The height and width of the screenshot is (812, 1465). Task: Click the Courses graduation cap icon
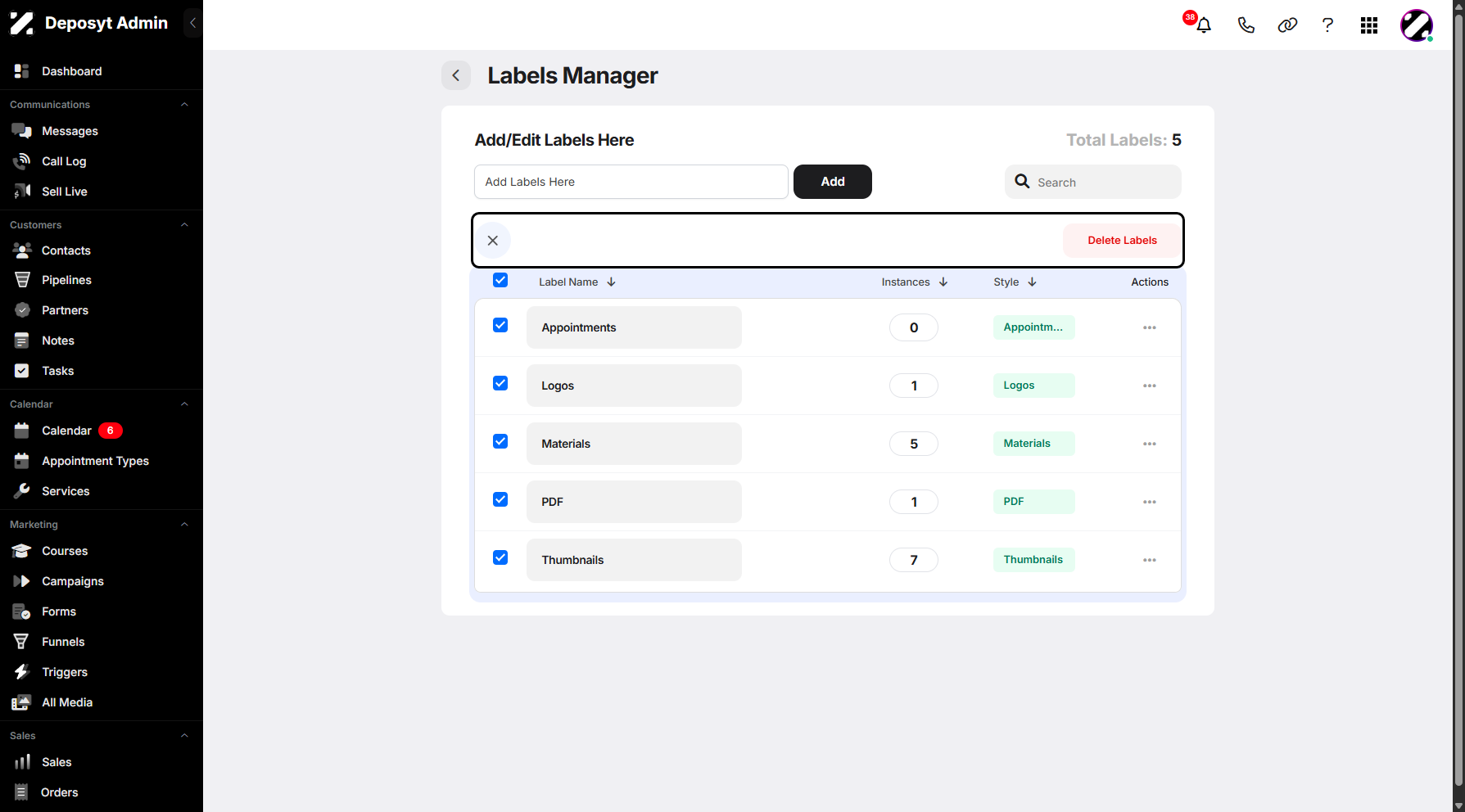pos(22,551)
